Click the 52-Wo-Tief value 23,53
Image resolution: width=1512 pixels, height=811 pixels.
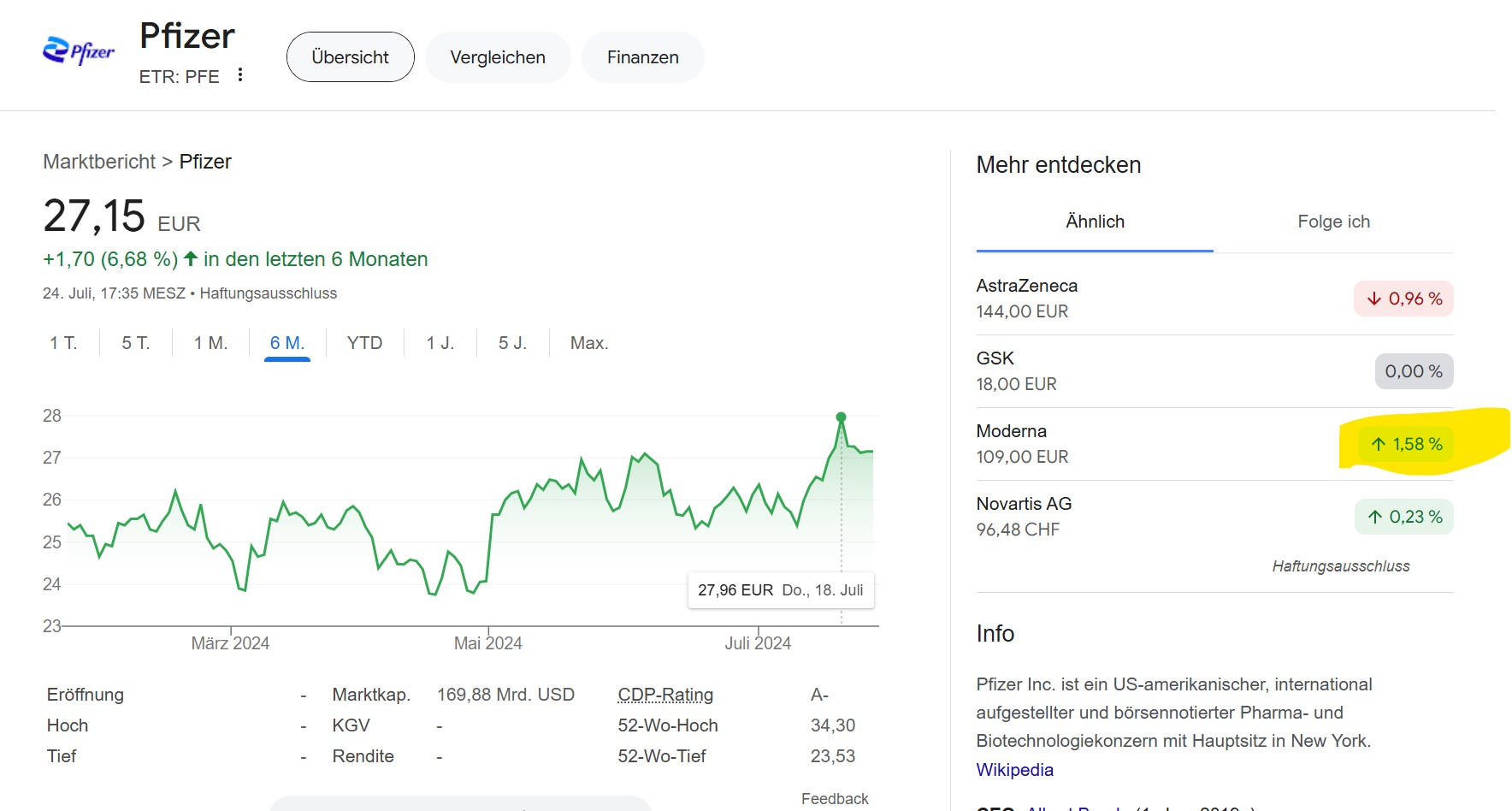833,756
